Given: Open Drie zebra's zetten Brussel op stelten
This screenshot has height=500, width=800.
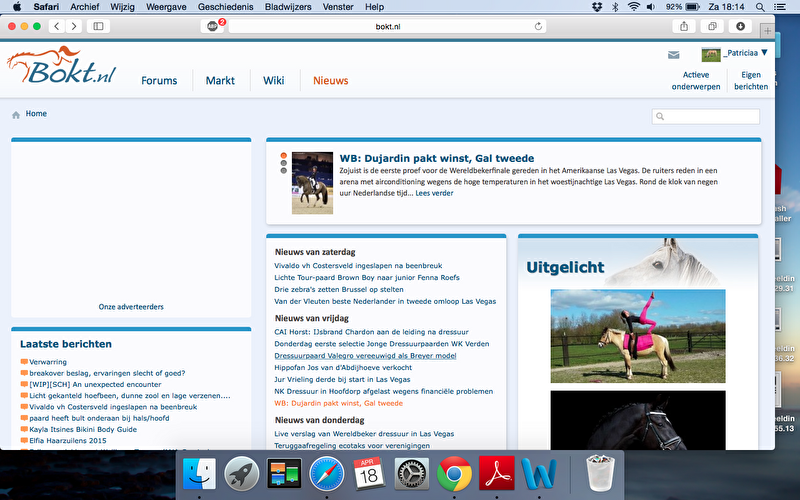Looking at the screenshot, I should coord(339,289).
